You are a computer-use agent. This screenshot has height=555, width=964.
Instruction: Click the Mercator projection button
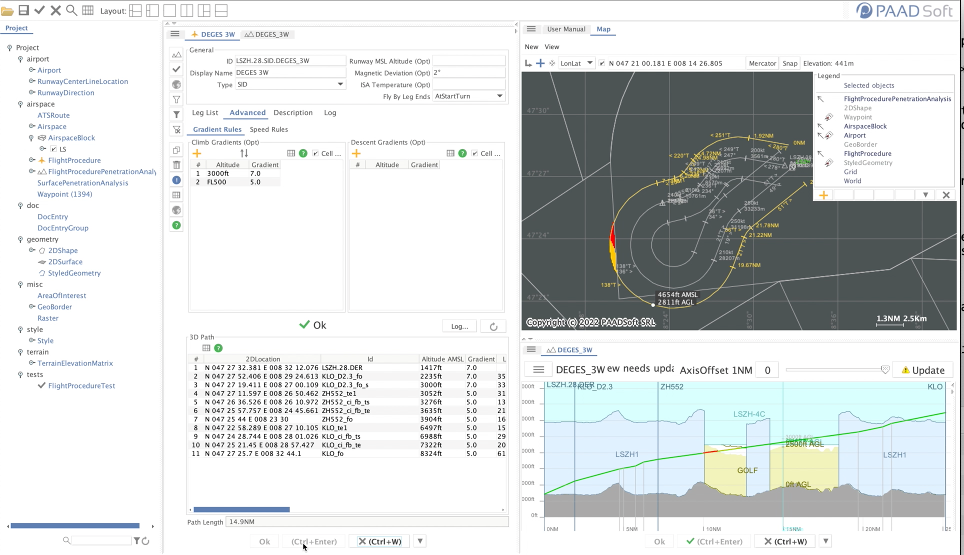(762, 63)
